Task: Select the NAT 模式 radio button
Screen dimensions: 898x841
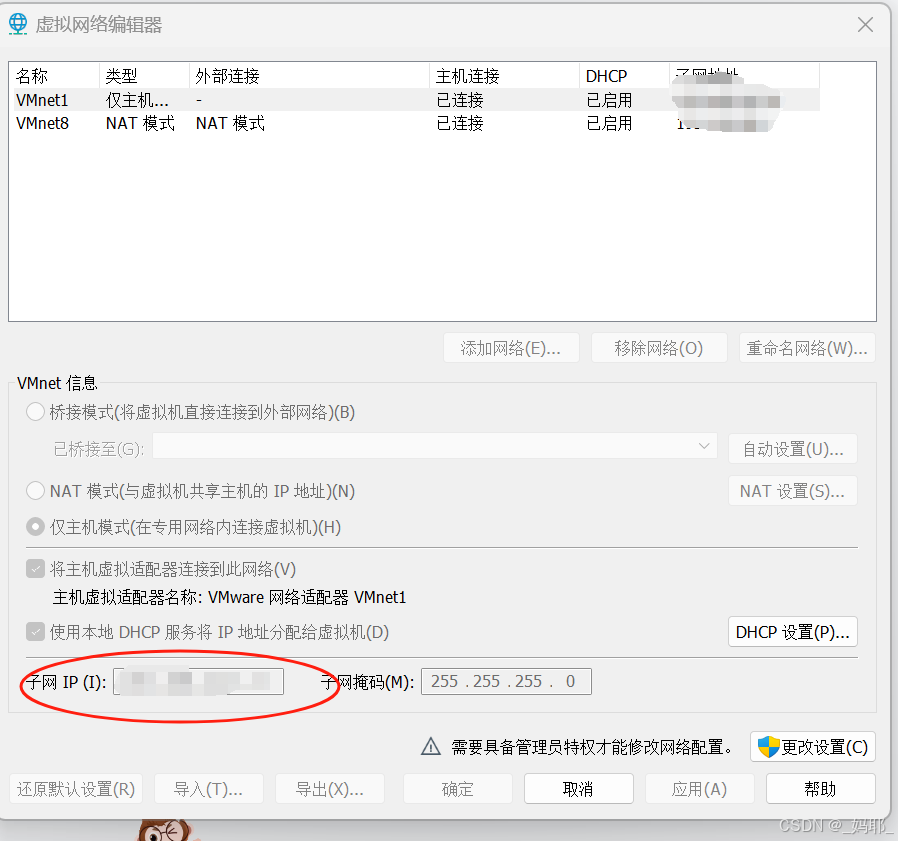Action: pos(36,490)
